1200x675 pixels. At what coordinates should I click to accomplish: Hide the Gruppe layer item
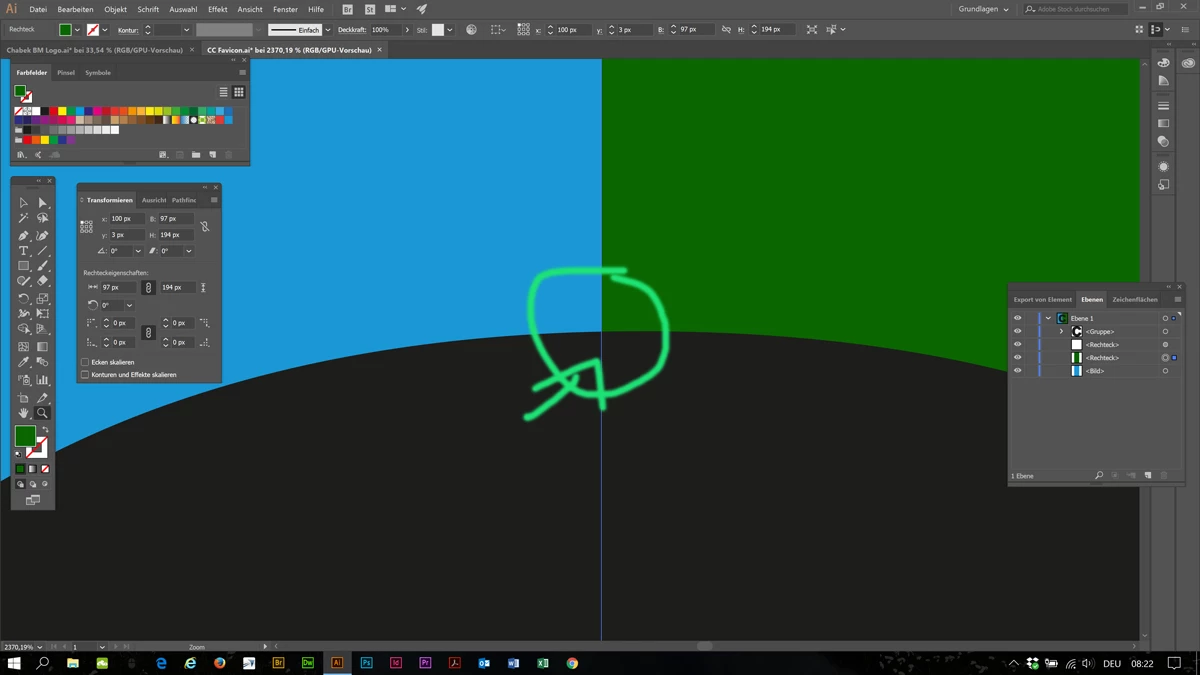click(x=1018, y=332)
